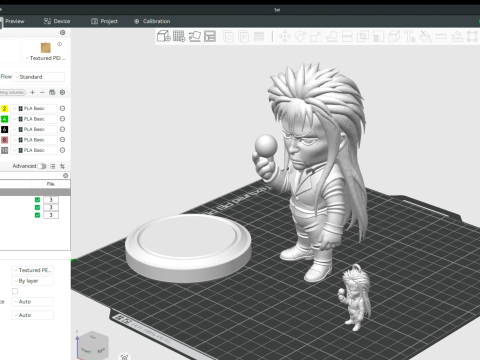Click the info icon beside plate thumbnail
480x360 pixels.
tap(59, 44)
